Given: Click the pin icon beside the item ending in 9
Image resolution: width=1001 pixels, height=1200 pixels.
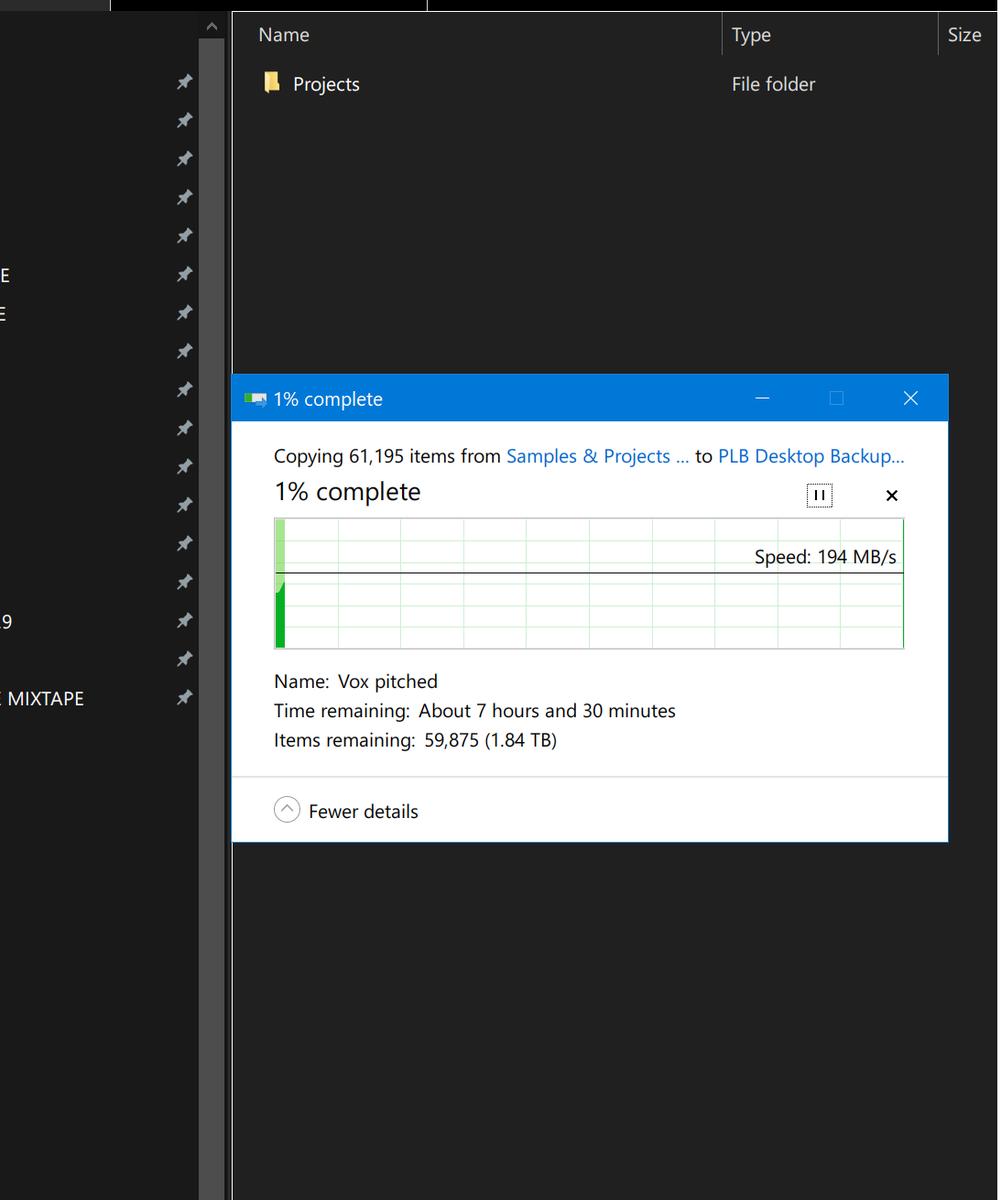Looking at the screenshot, I should (184, 620).
